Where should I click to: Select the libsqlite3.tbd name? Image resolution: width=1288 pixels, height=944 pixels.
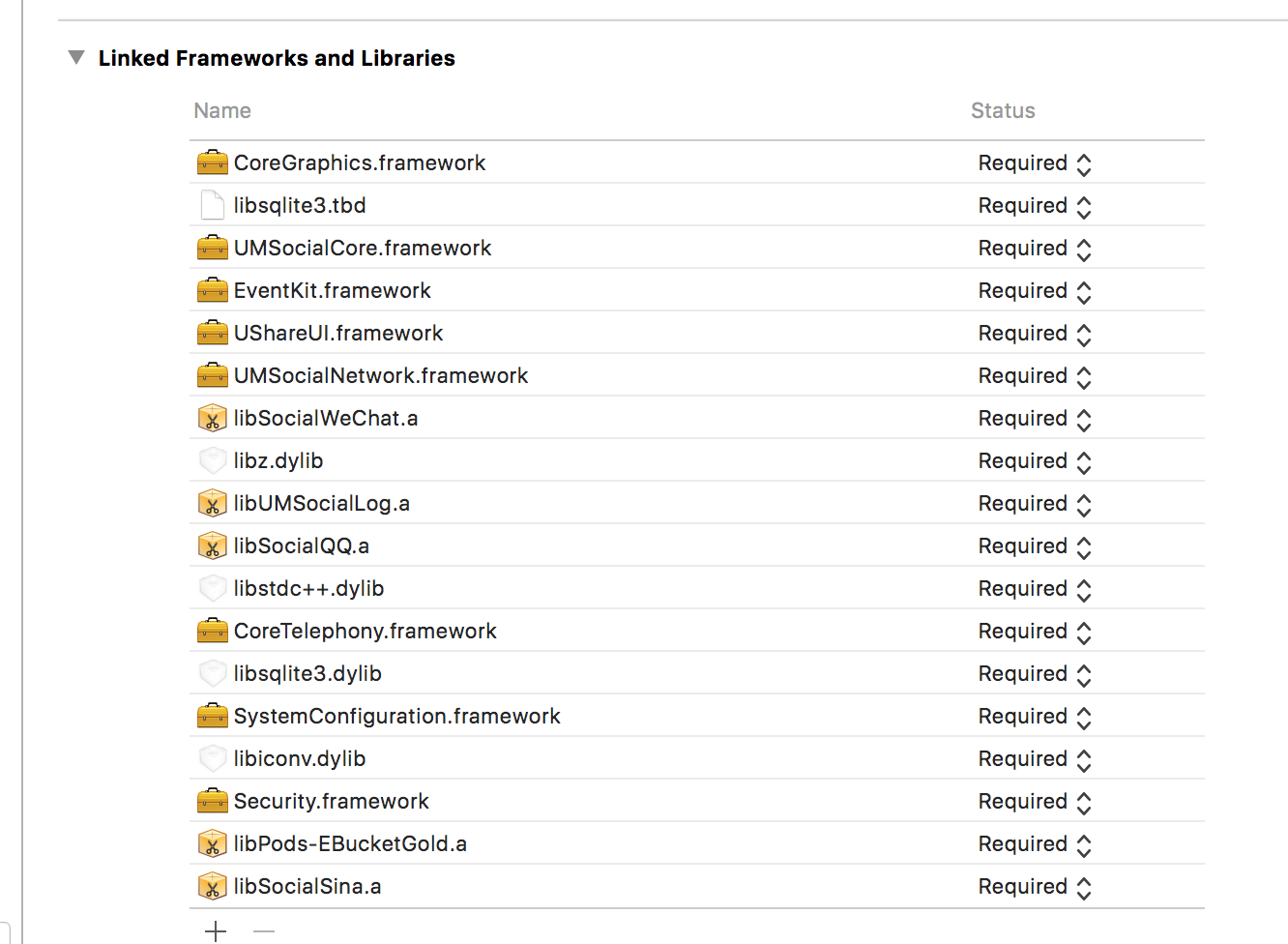point(300,205)
